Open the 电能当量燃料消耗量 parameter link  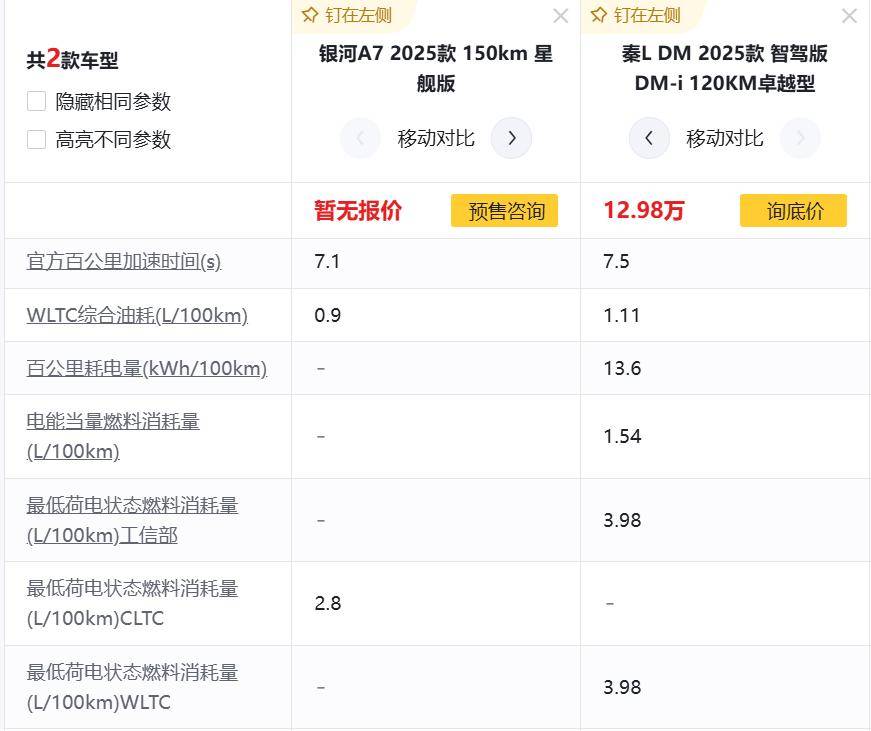coord(113,436)
